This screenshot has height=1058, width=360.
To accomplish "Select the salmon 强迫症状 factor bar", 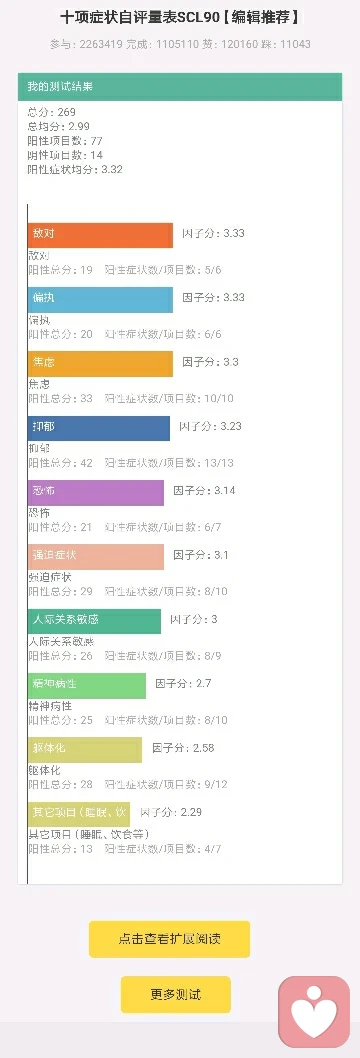I will point(96,556).
